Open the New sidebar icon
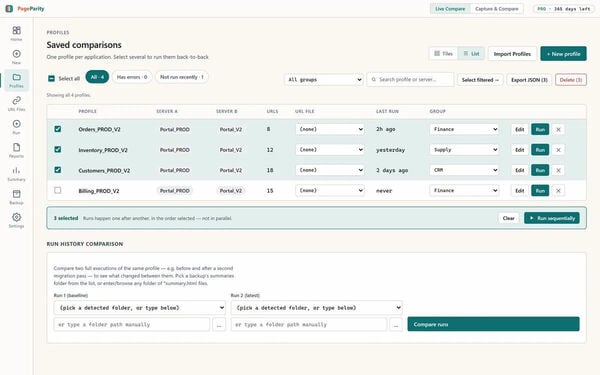600x375 pixels. coord(16,57)
